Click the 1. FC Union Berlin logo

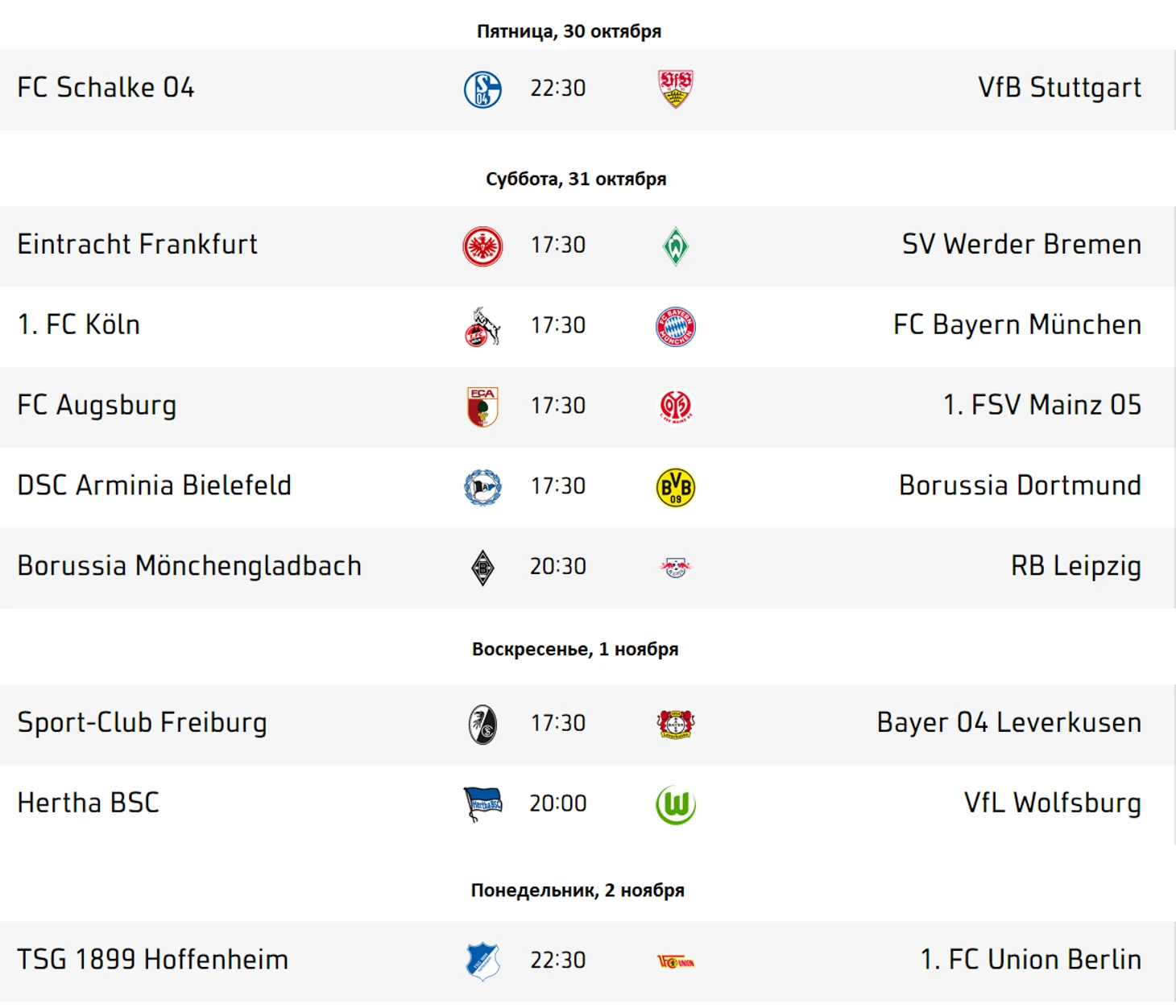tap(675, 961)
